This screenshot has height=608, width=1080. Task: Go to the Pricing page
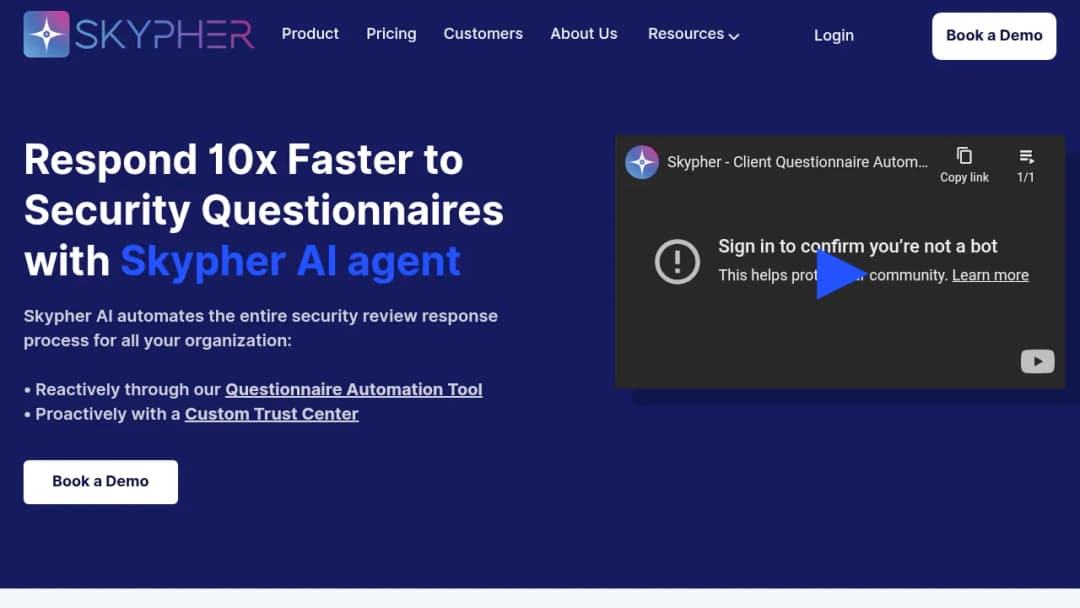[x=391, y=34]
